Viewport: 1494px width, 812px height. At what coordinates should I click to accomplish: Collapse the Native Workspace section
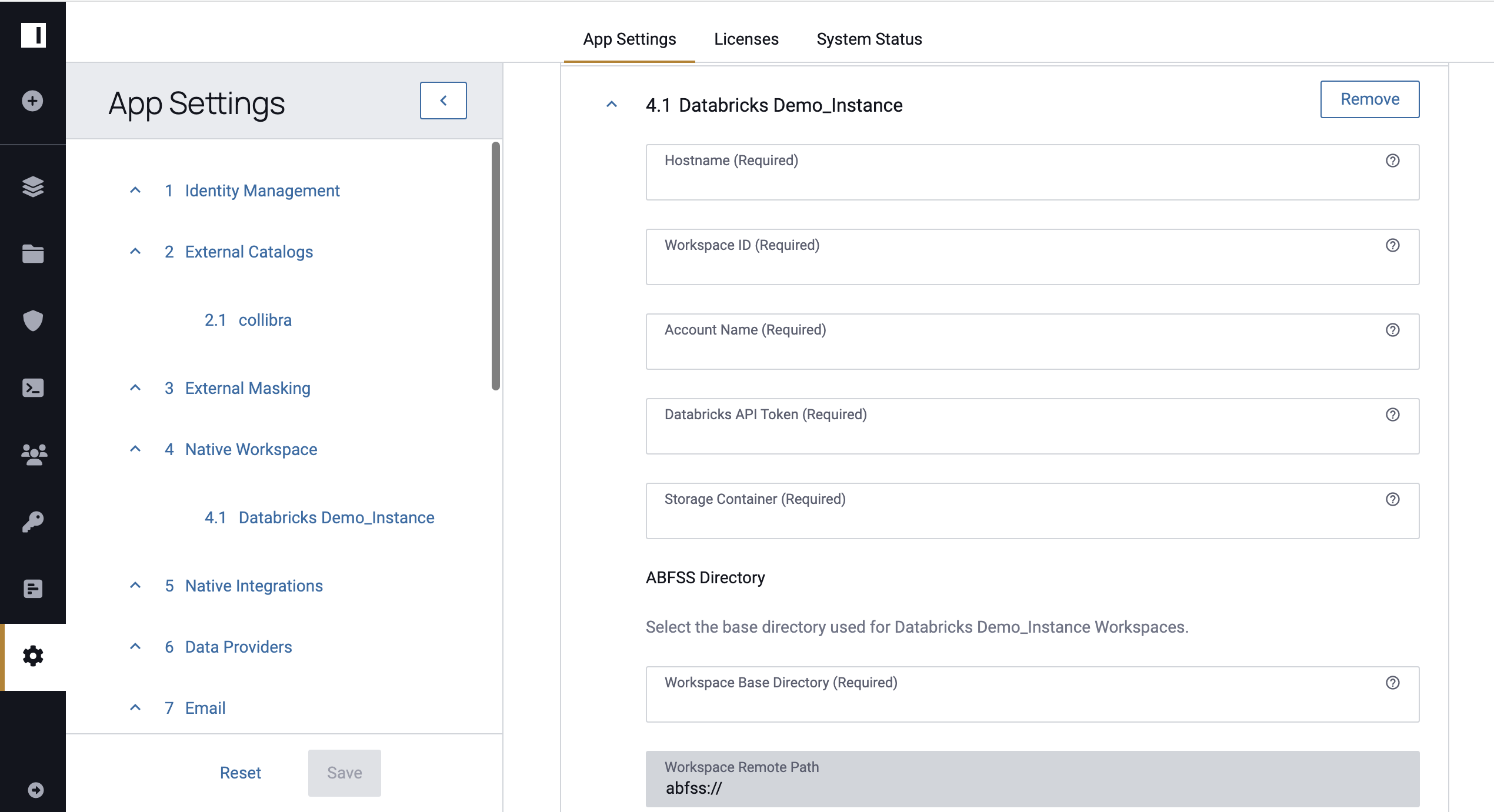(x=135, y=449)
